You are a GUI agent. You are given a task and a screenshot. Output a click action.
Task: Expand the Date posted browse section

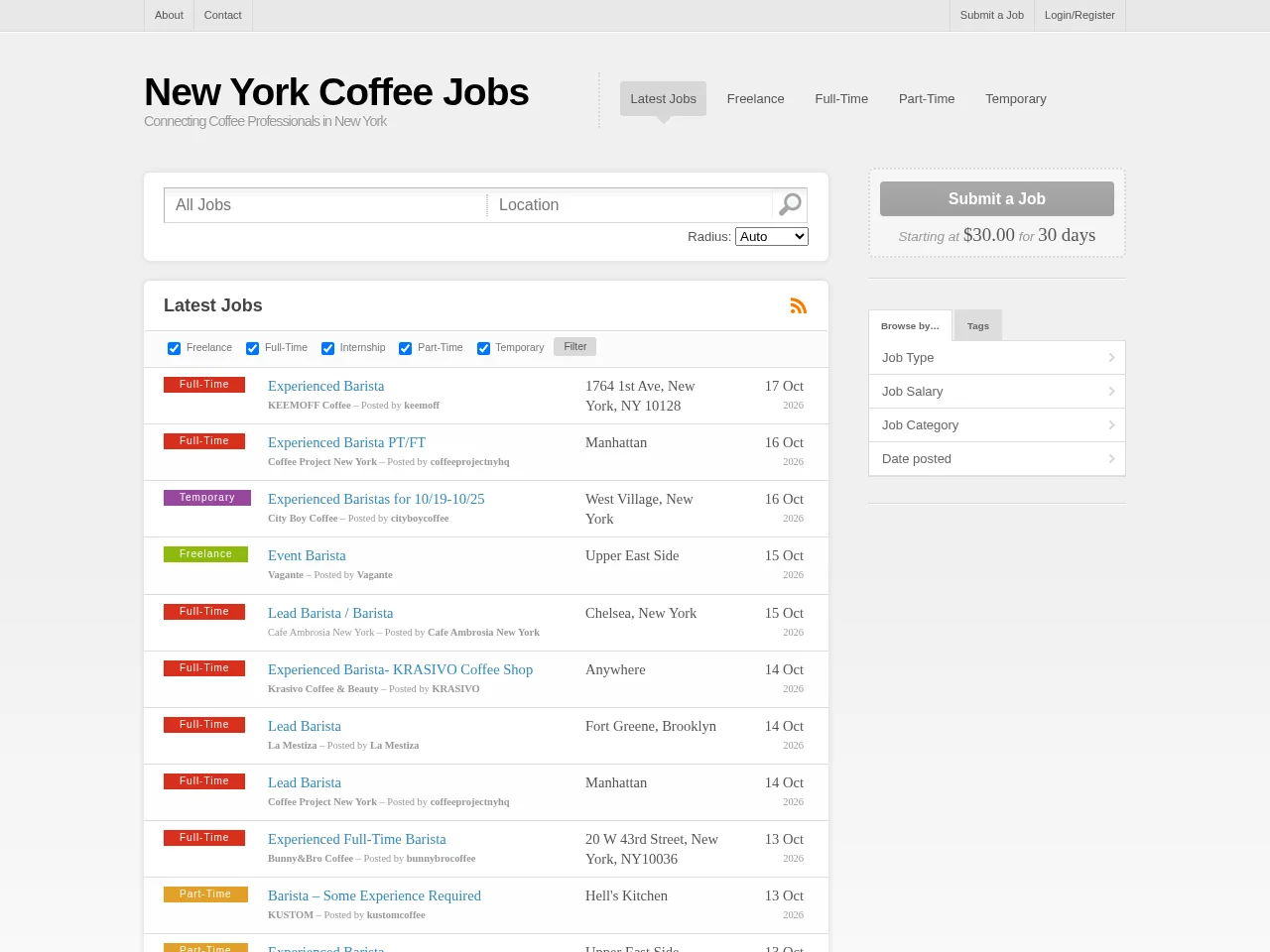[997, 459]
